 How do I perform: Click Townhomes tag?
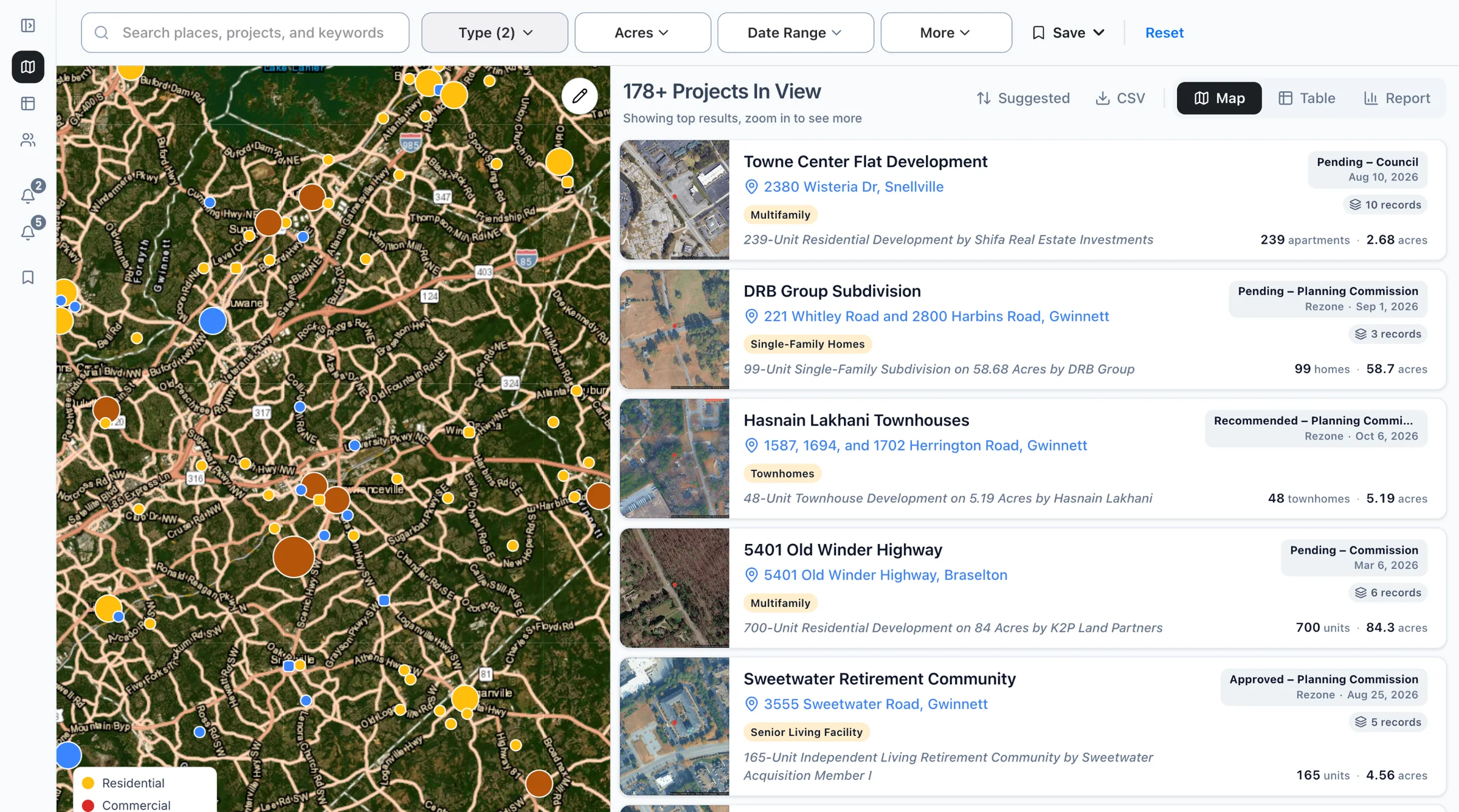[782, 473]
